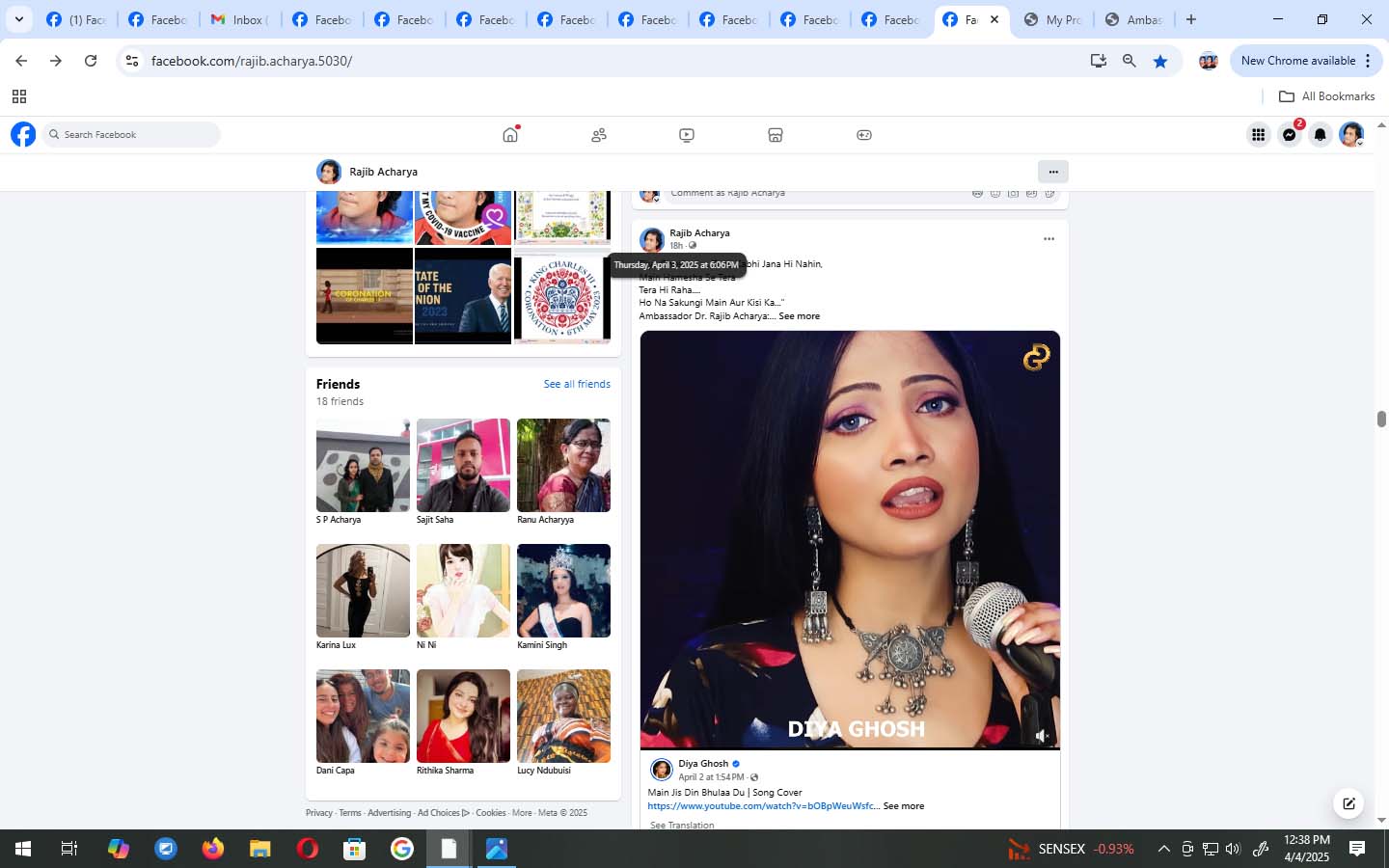Open the Facebook Gaming icon
Image resolution: width=1389 pixels, height=868 pixels.
864,135
